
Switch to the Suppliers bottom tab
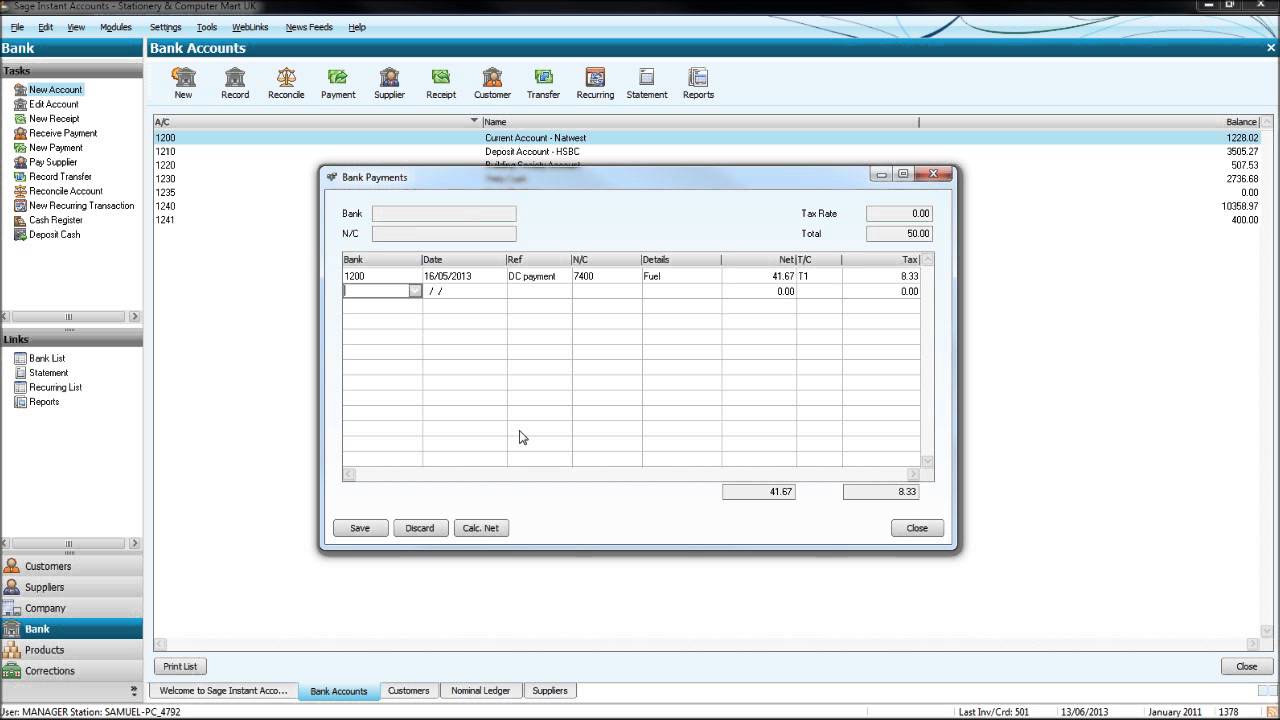click(x=550, y=691)
